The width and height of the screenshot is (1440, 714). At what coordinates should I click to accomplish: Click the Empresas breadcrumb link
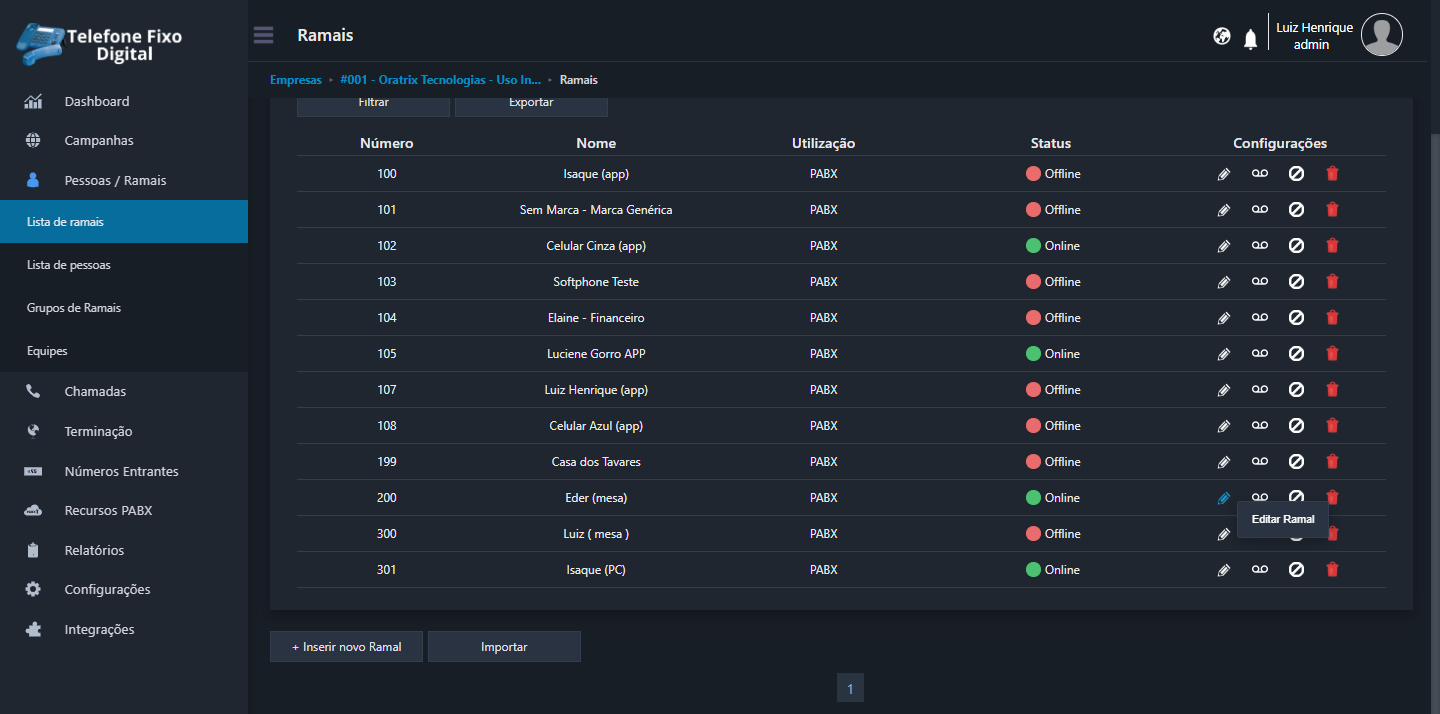point(296,80)
